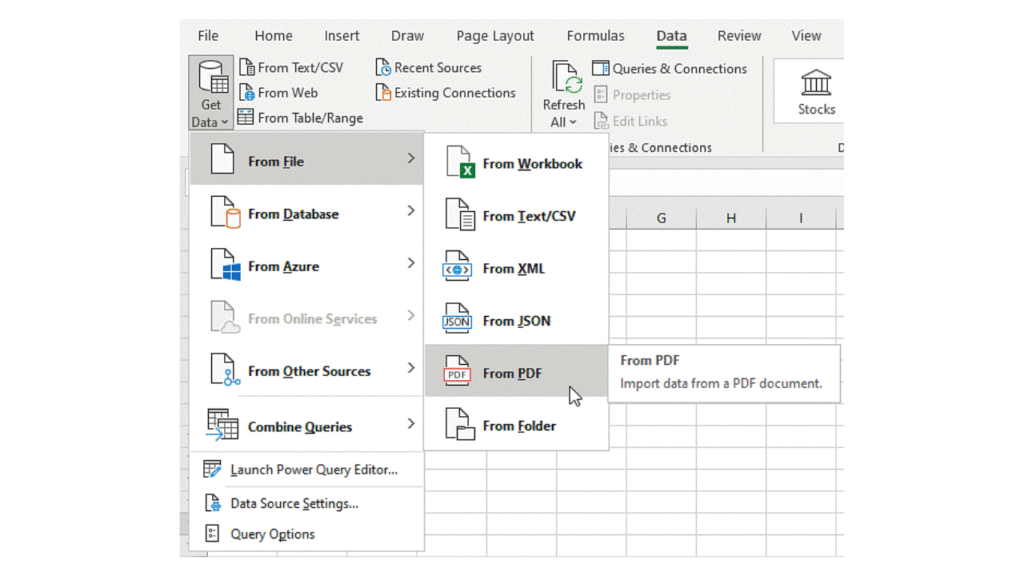
Task: Click the Properties icon in ribbon
Action: tap(601, 94)
